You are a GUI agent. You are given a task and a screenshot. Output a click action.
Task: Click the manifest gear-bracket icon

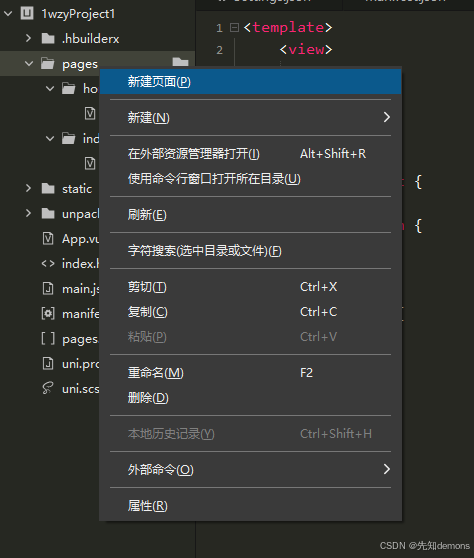pos(48,314)
